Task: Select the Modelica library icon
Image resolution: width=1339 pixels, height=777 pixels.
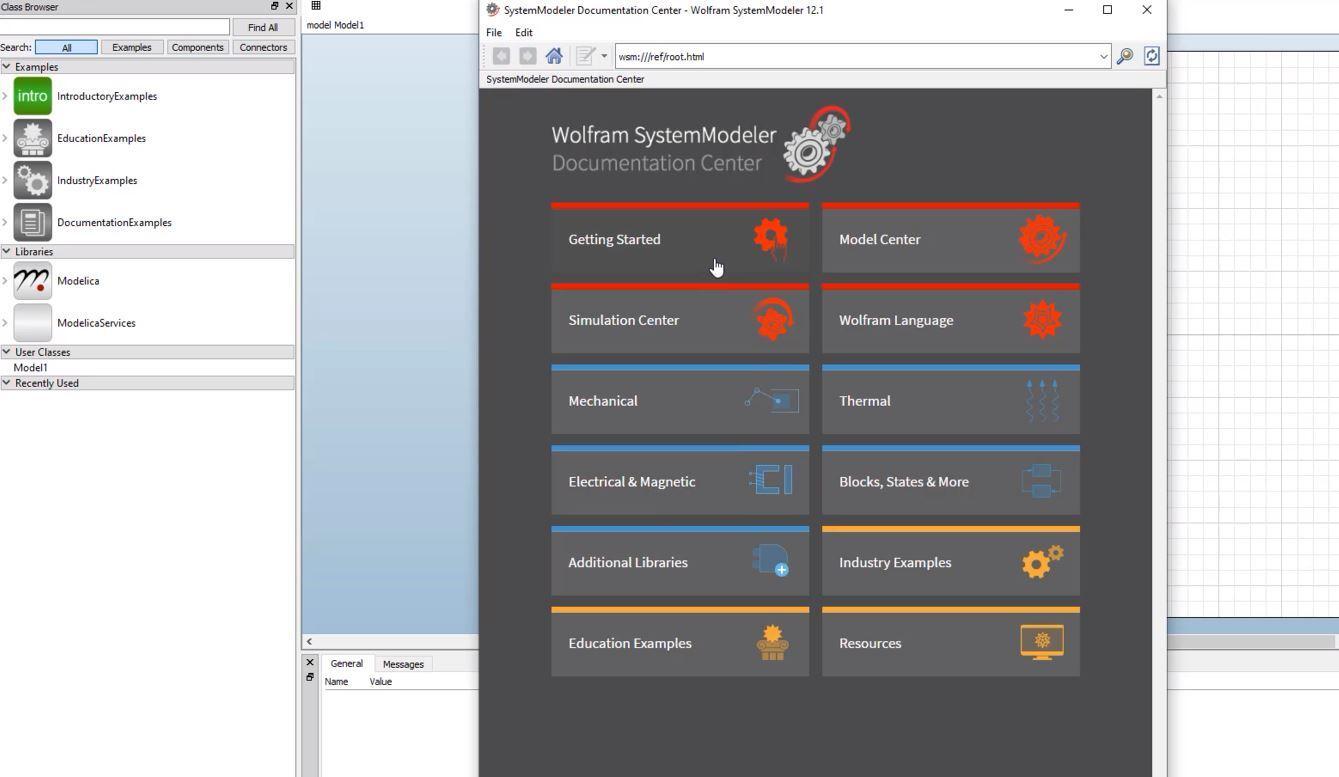Action: click(31, 281)
